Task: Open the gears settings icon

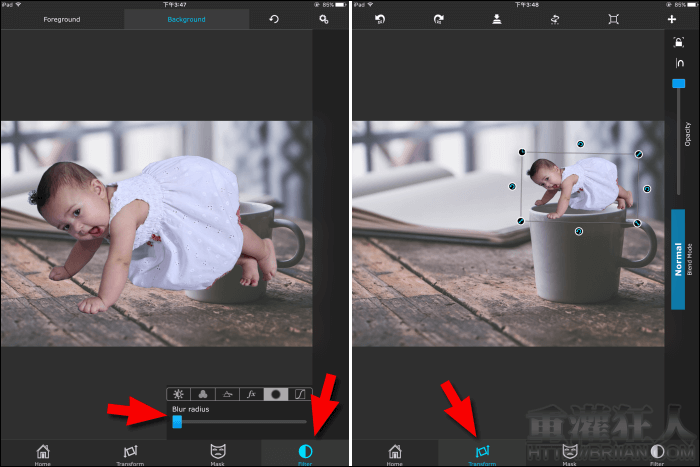Action: [x=323, y=19]
